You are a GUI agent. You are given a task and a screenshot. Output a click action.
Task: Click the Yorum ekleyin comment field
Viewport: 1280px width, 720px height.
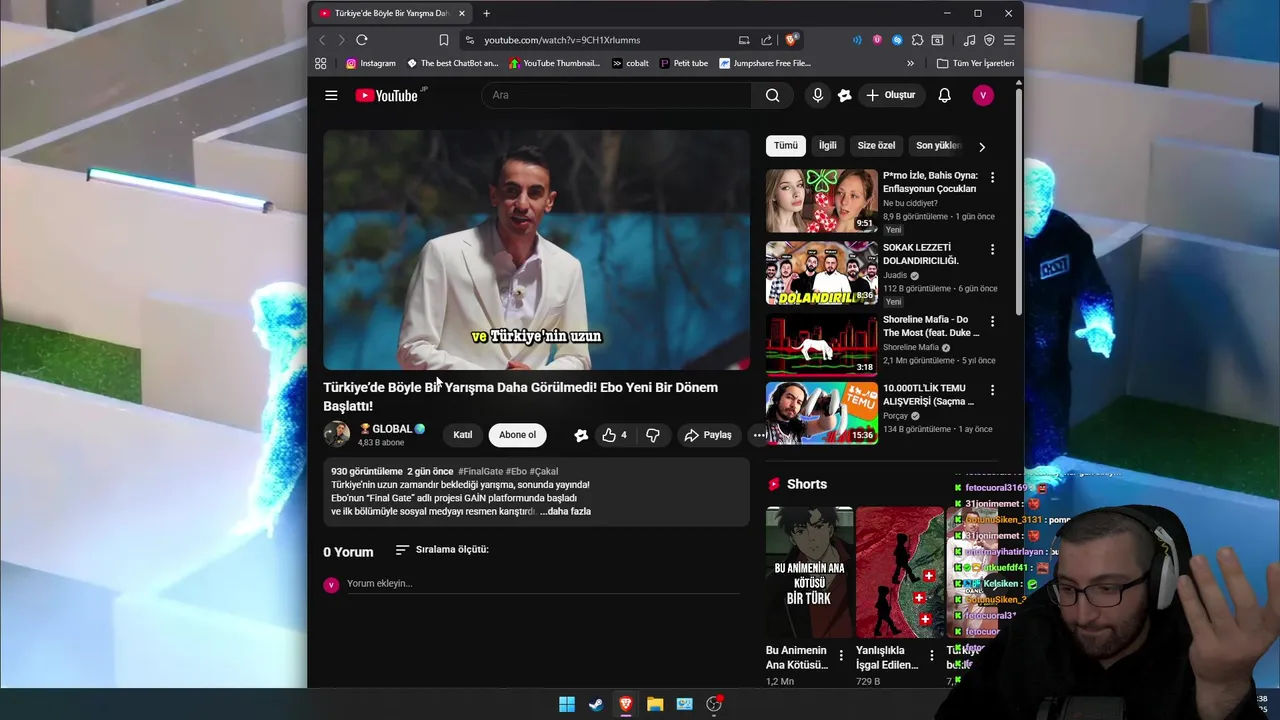pyautogui.click(x=543, y=584)
